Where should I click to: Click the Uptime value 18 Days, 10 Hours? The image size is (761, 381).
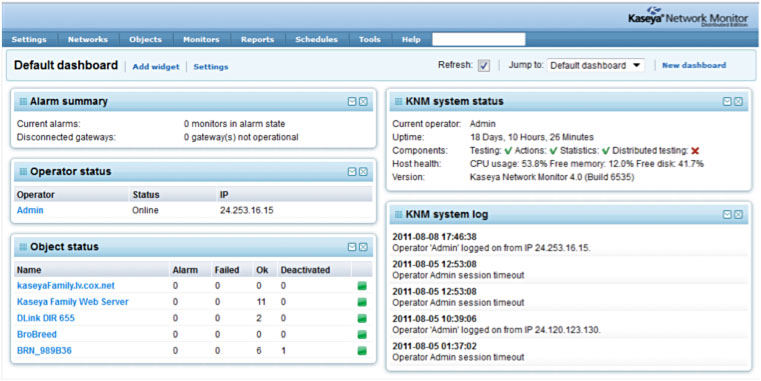(x=531, y=137)
